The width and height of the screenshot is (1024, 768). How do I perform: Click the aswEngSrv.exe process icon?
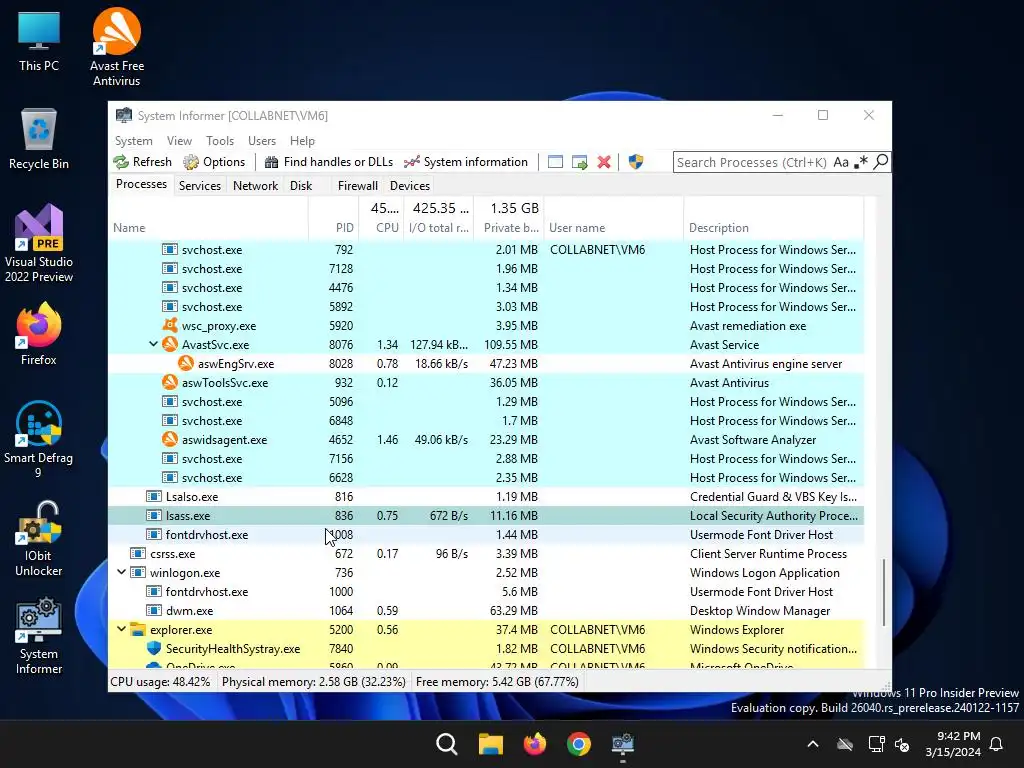click(x=186, y=363)
